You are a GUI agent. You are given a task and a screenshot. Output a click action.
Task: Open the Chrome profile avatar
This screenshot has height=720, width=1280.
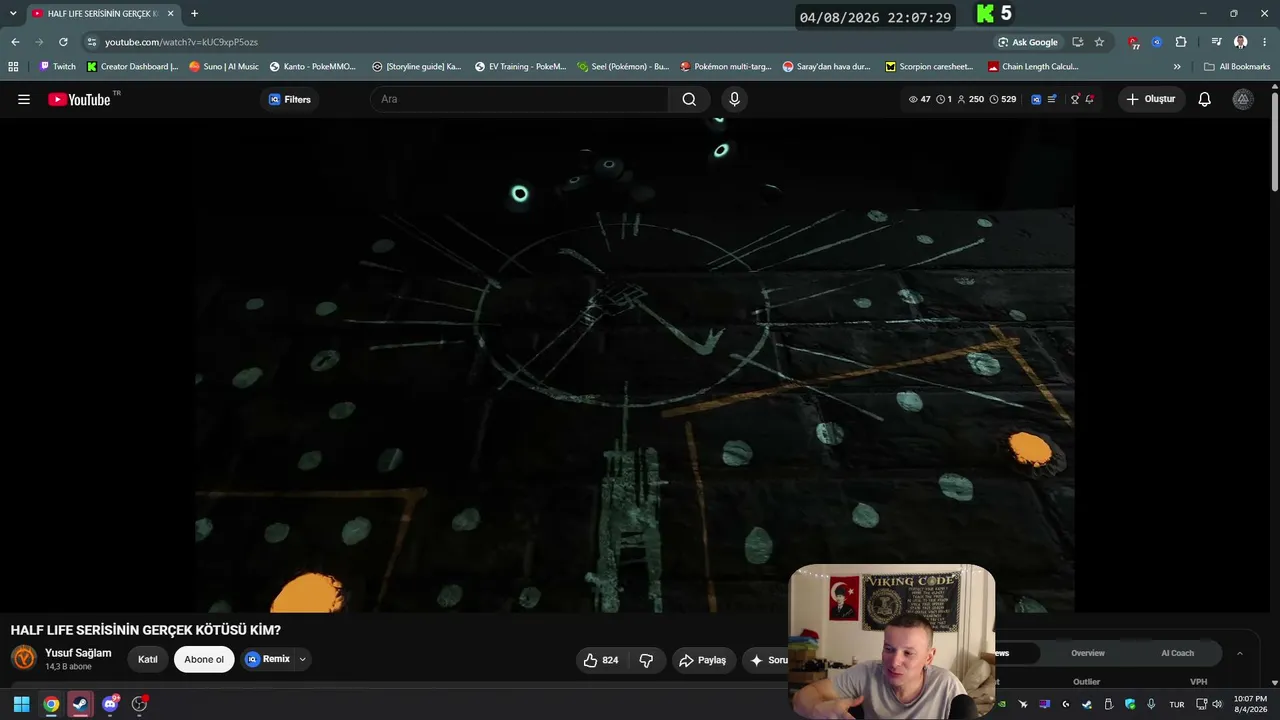point(1240,42)
